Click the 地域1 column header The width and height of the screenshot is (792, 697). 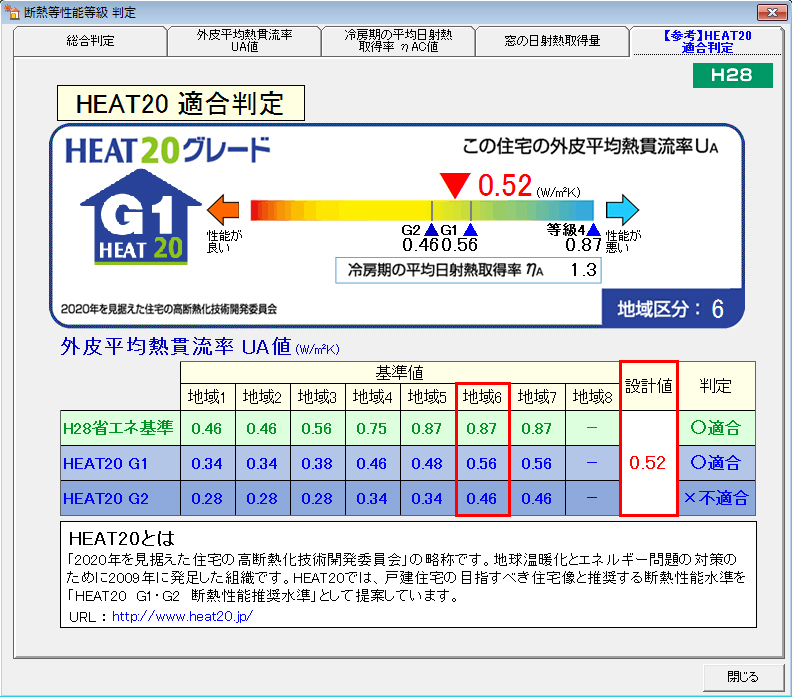tap(207, 397)
